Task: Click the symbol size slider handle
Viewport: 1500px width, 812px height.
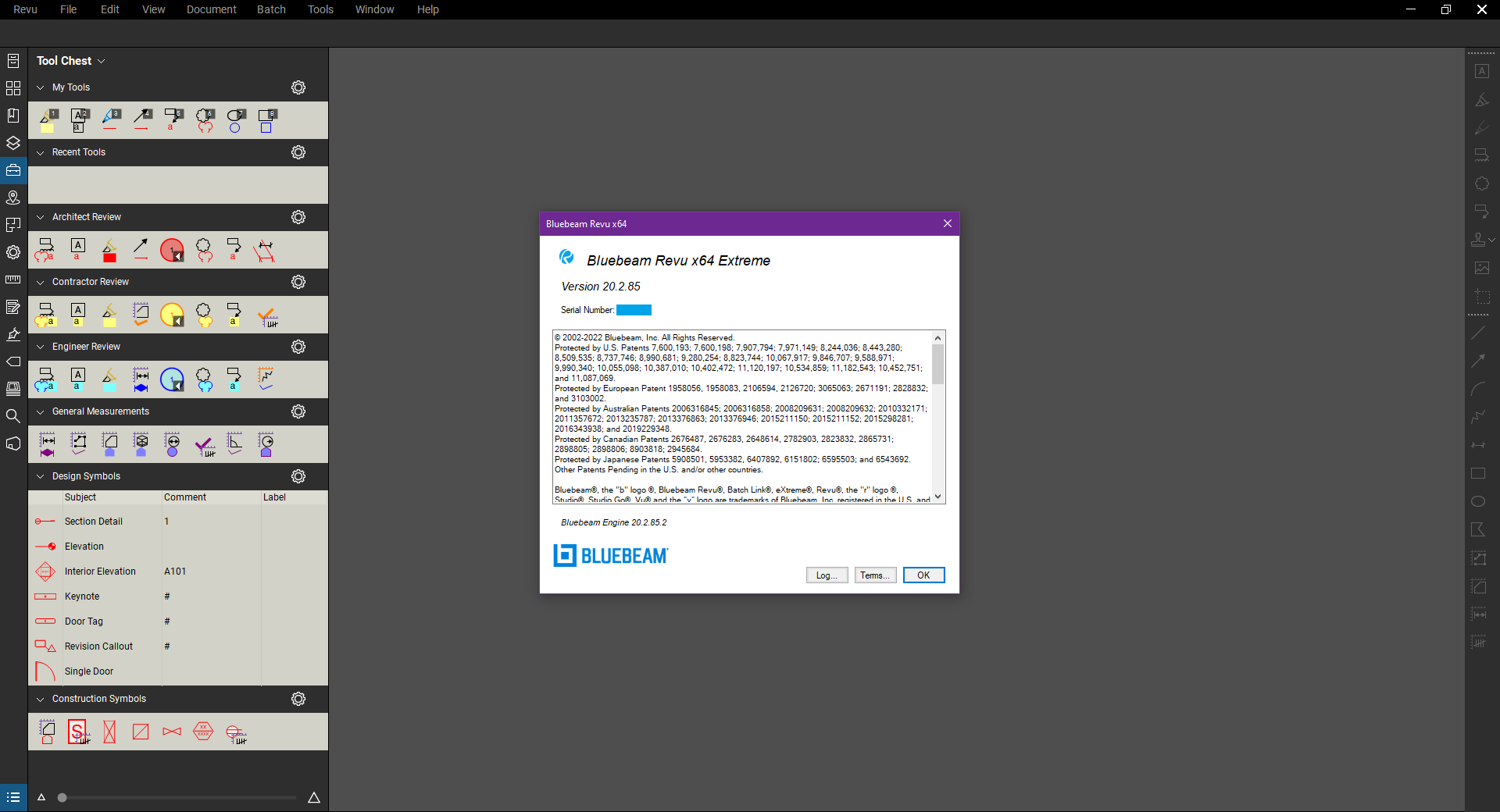Action: [62, 797]
